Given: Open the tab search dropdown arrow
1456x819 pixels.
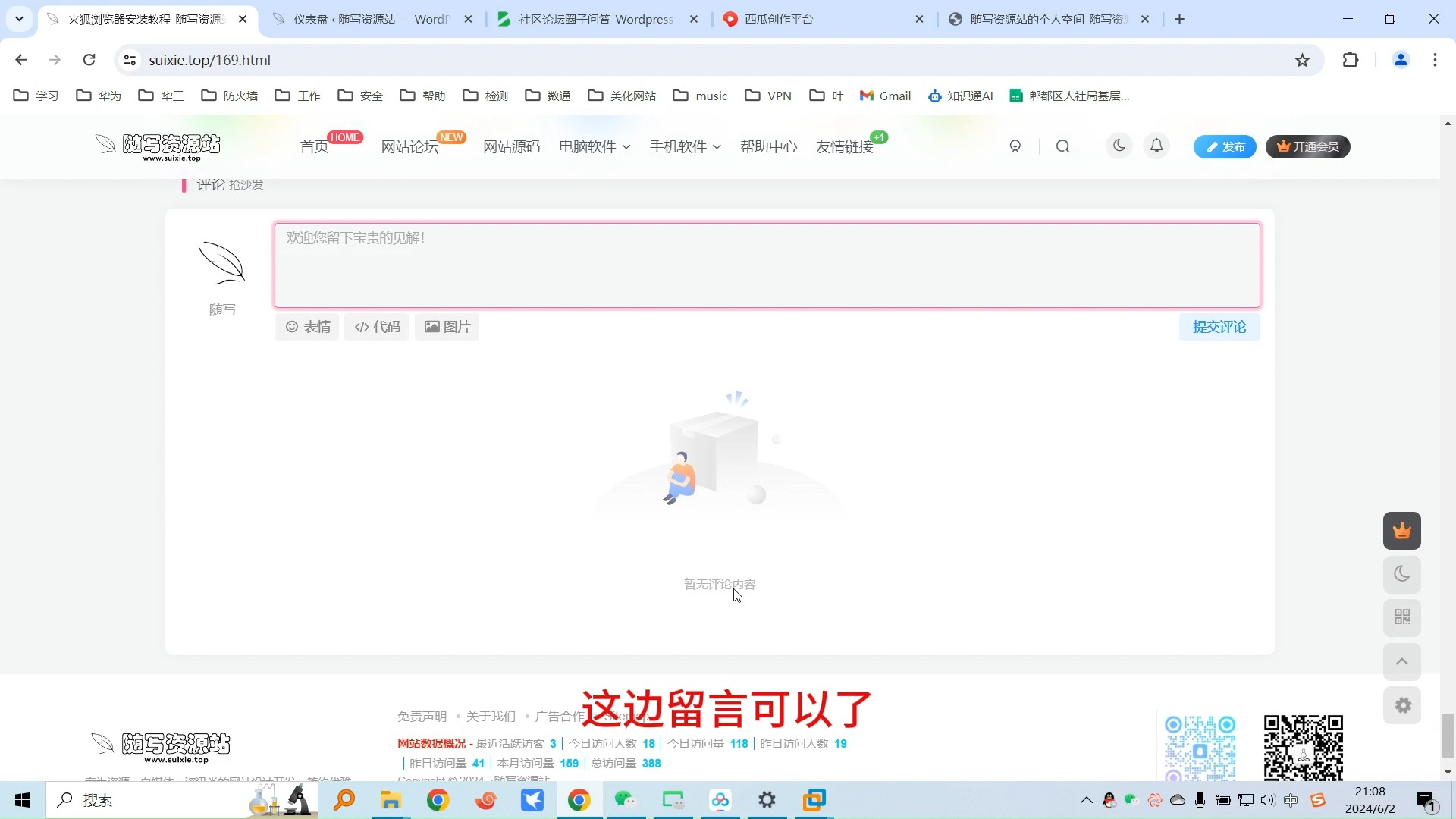Looking at the screenshot, I should pos(19,19).
